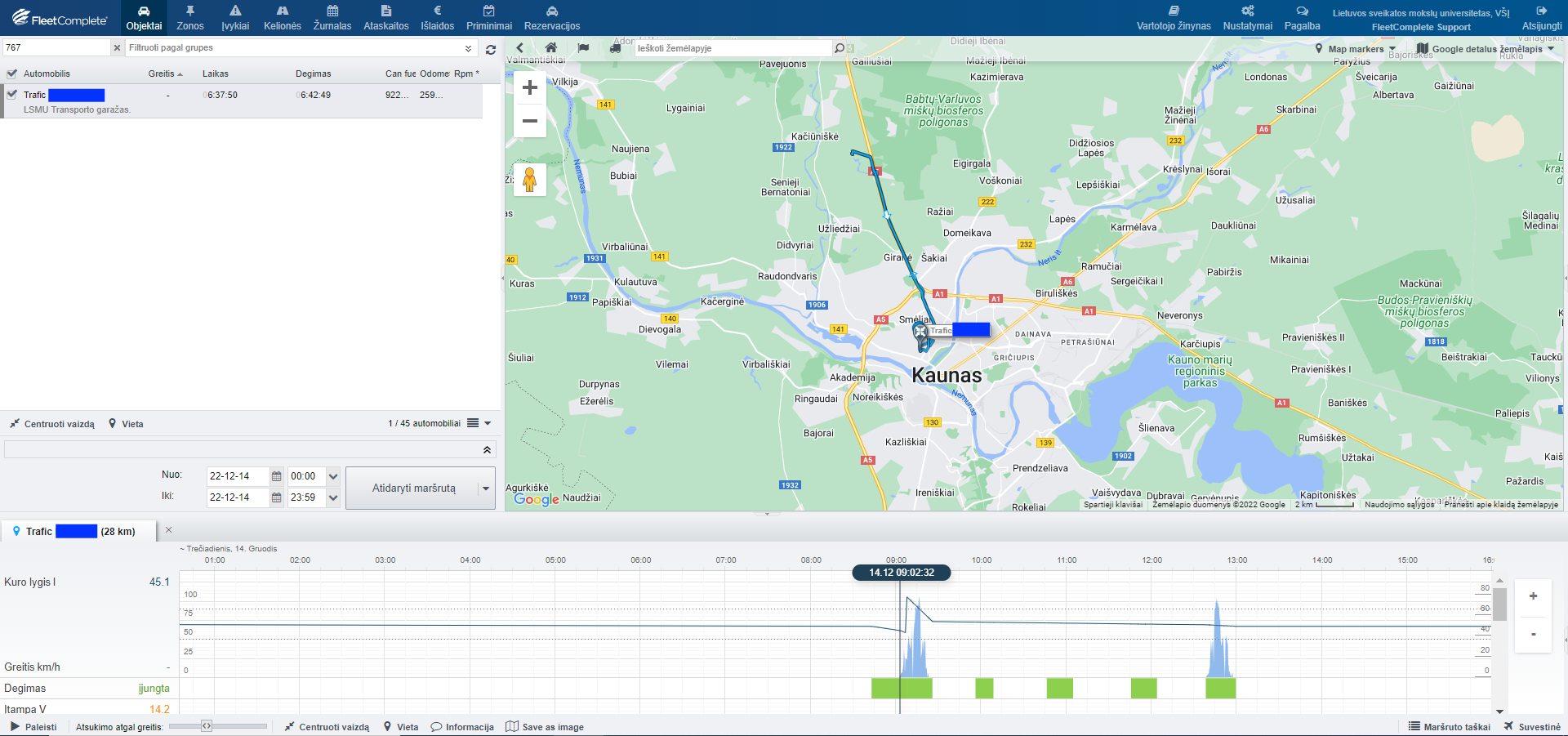The height and width of the screenshot is (736, 1568).
Task: Sort by Laikas column
Action: 216,74
